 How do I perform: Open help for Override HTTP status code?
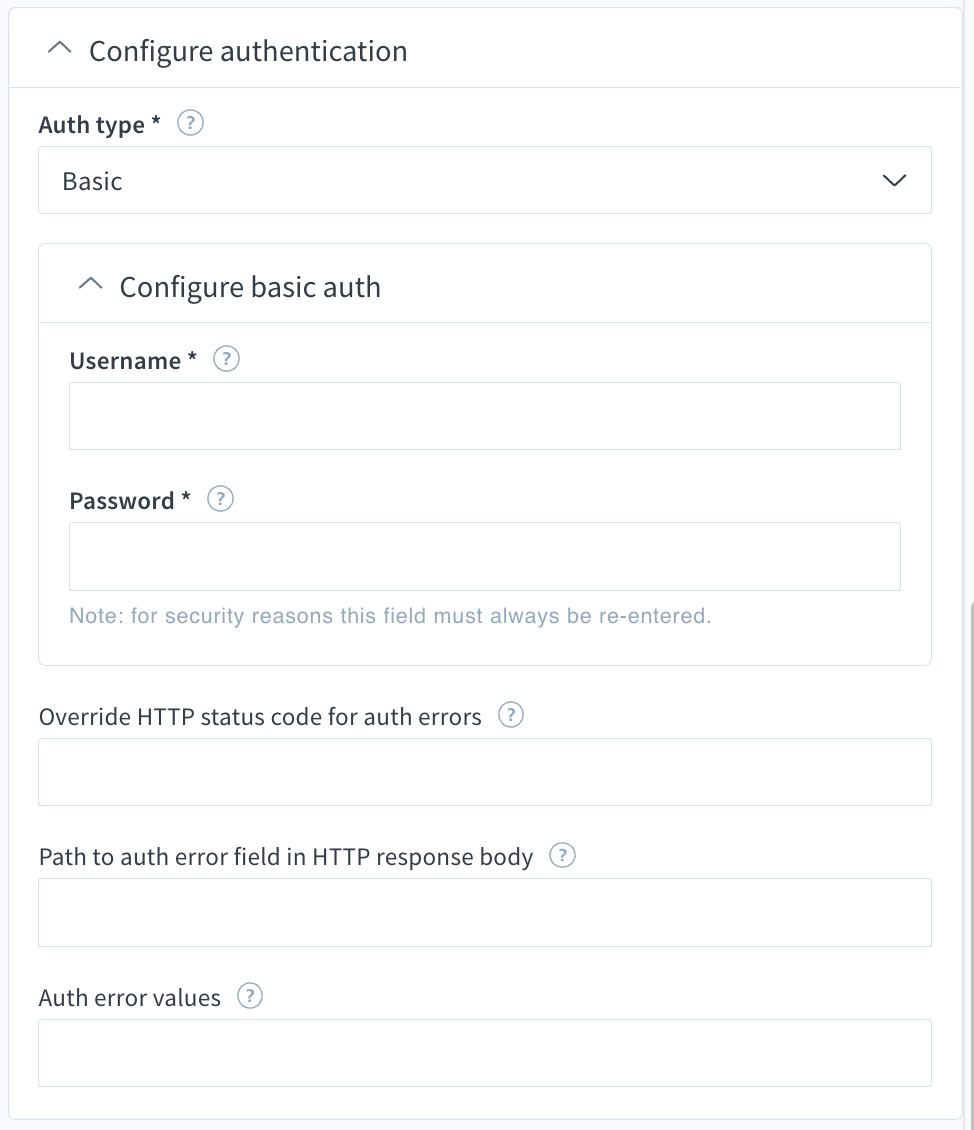point(511,715)
